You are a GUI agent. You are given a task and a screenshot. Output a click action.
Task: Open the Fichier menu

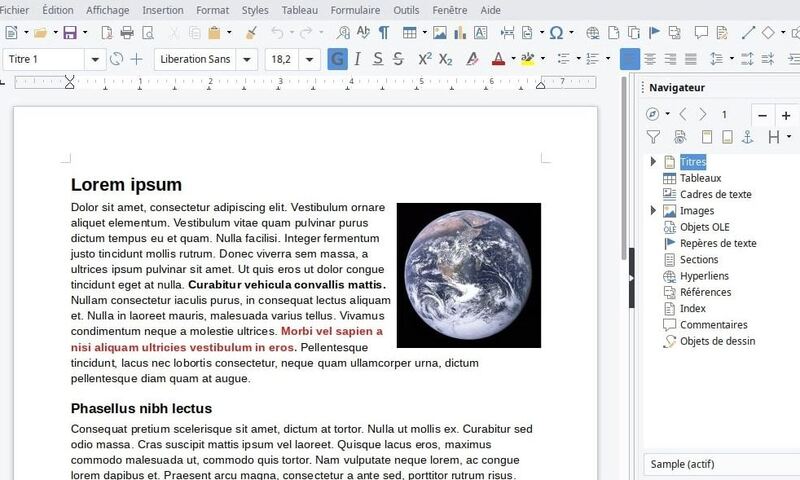pyautogui.click(x=14, y=10)
